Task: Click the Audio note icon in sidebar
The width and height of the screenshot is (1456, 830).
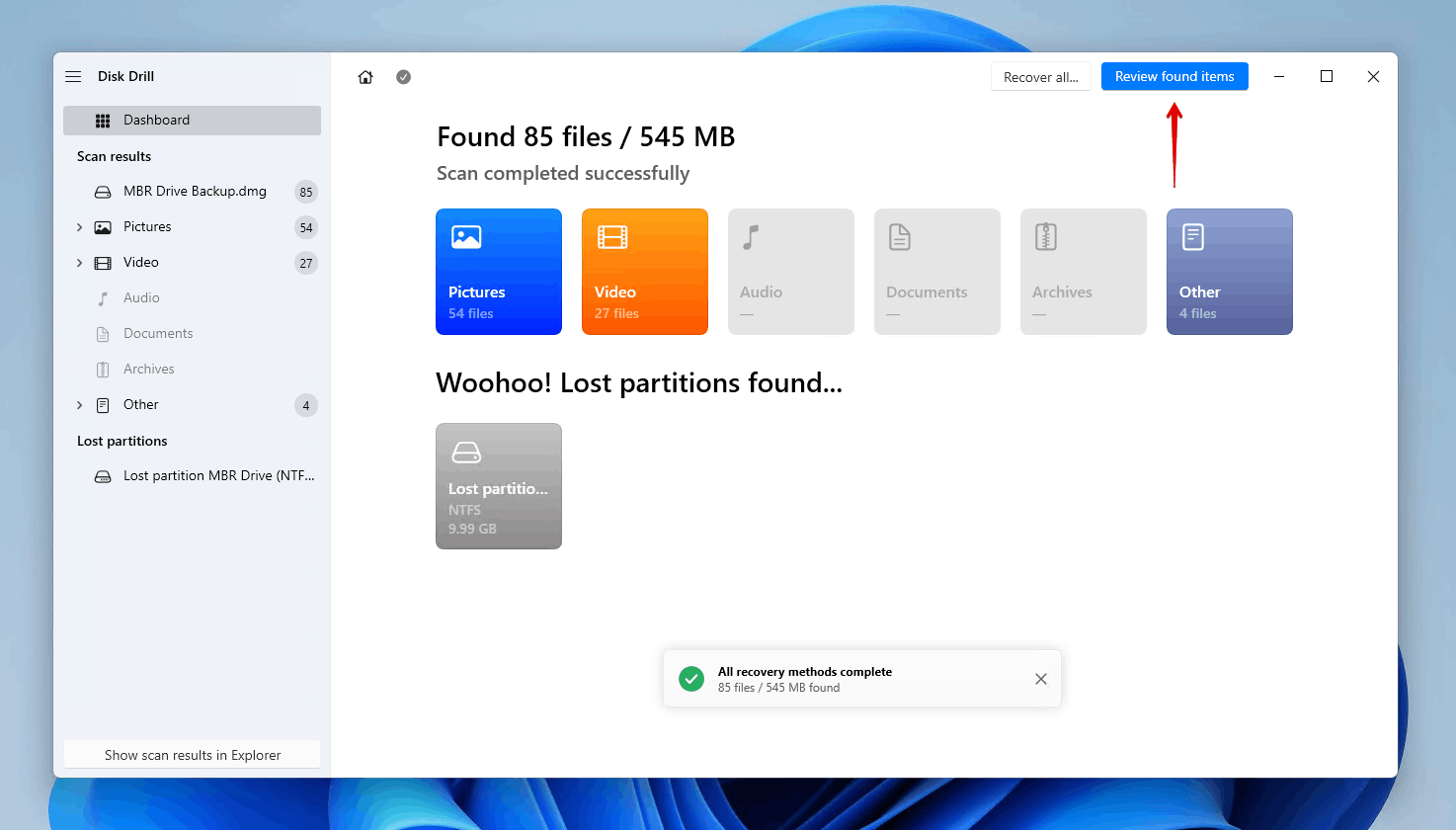Action: [x=103, y=298]
